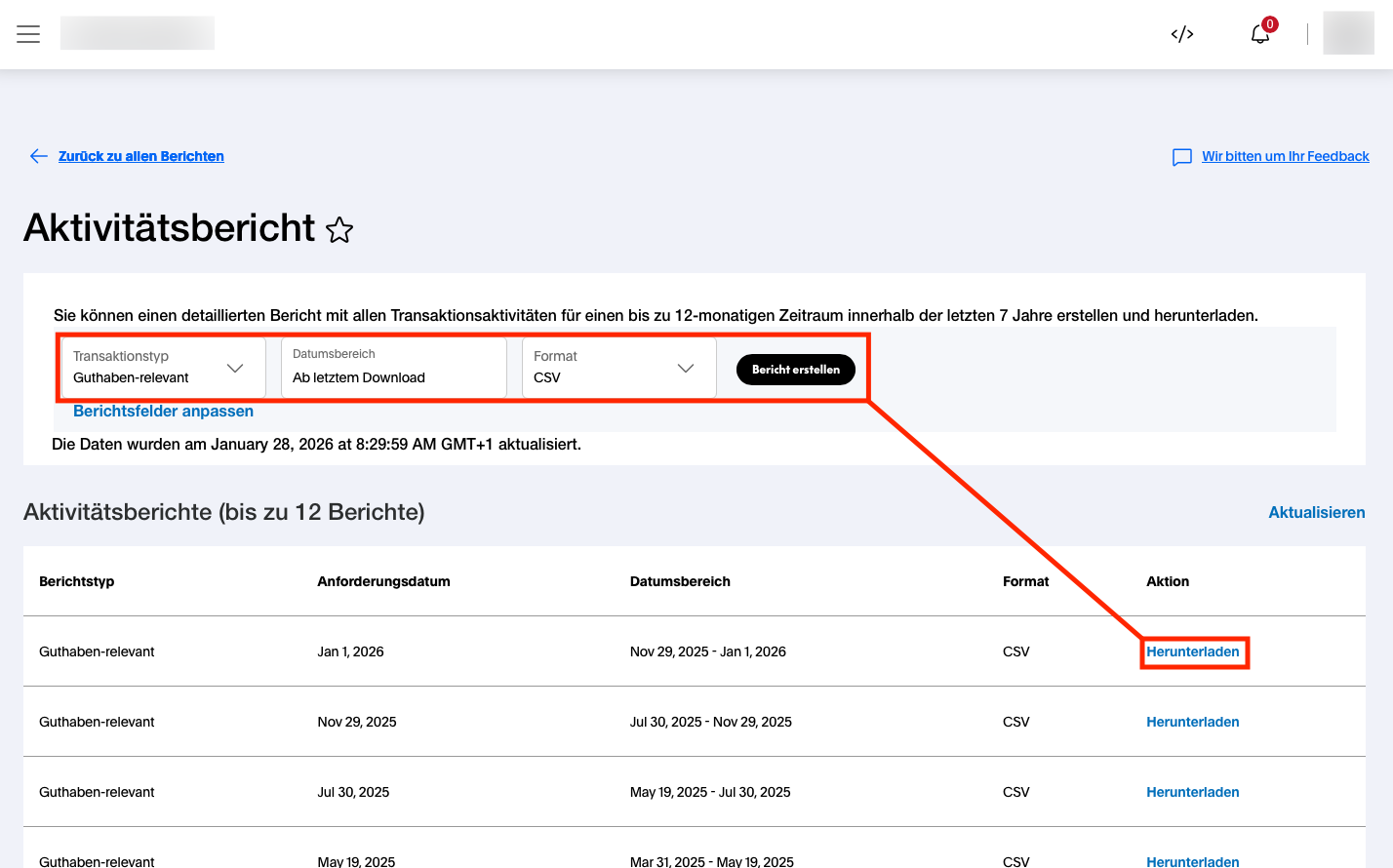
Task: Open the hamburger navigation menu
Action: click(x=28, y=33)
